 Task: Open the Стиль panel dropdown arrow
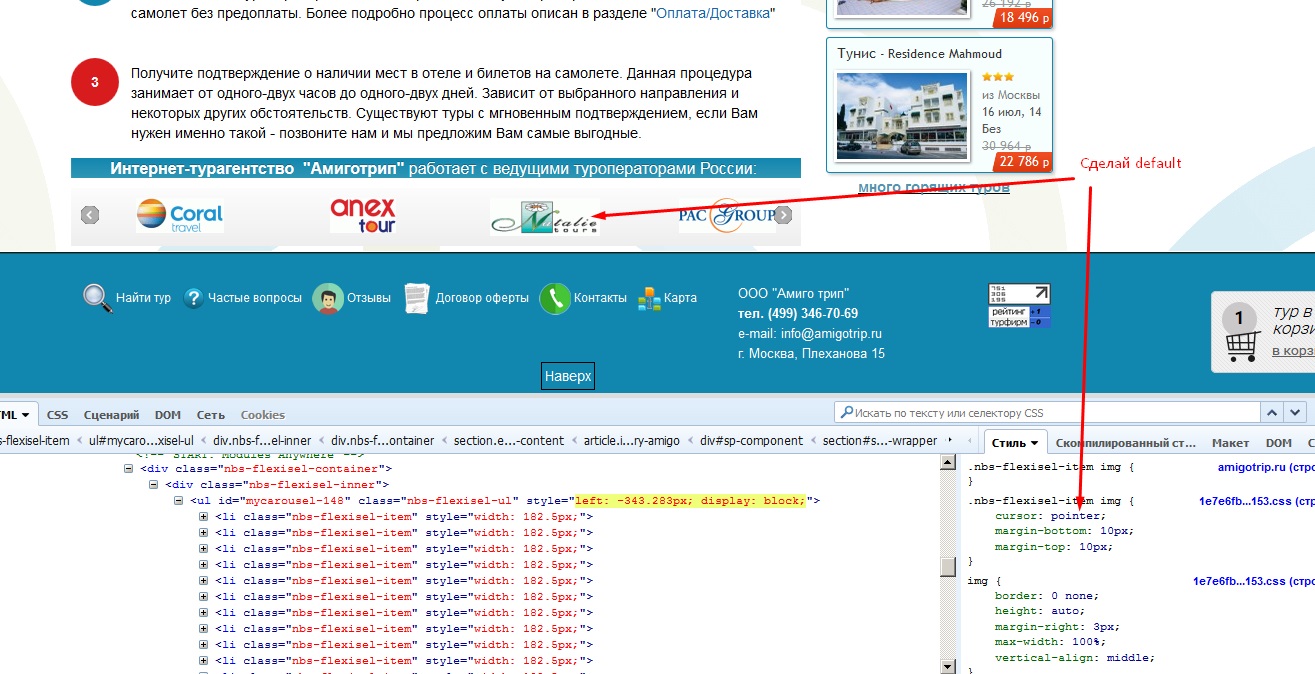tap(1033, 443)
